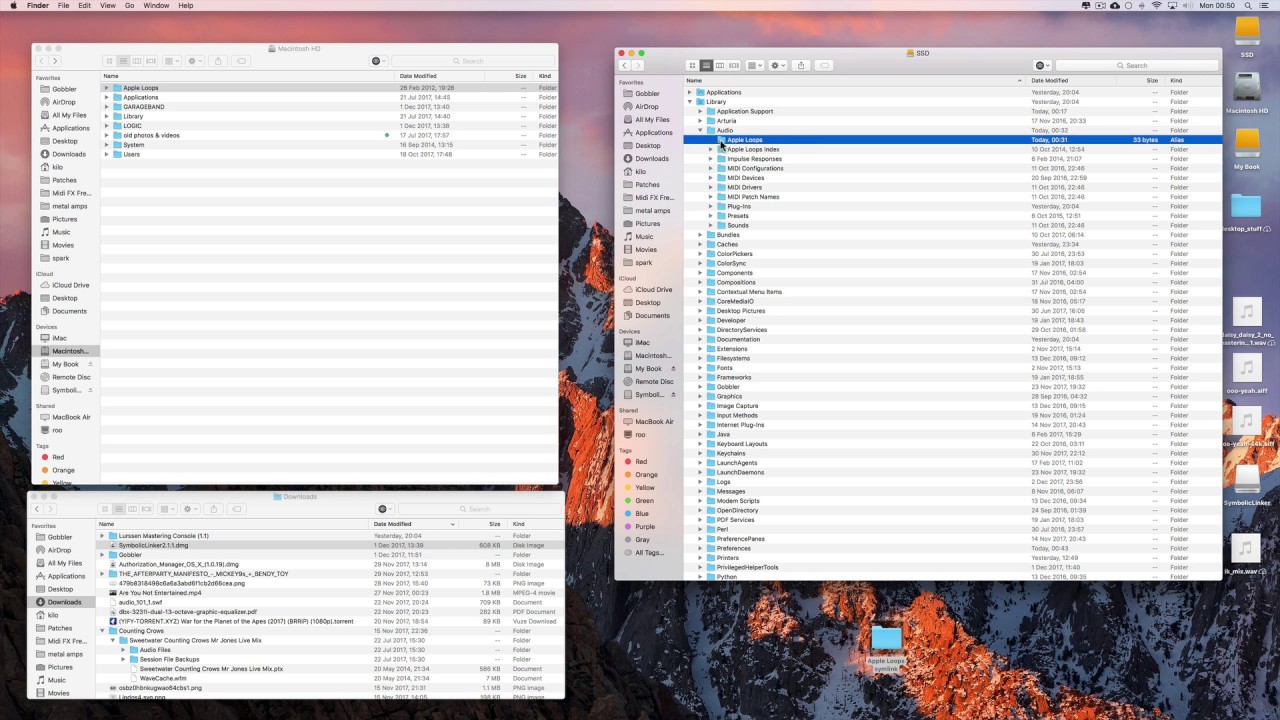The width and height of the screenshot is (1280, 720).
Task: Go back in the SSD window
Action: (624, 66)
